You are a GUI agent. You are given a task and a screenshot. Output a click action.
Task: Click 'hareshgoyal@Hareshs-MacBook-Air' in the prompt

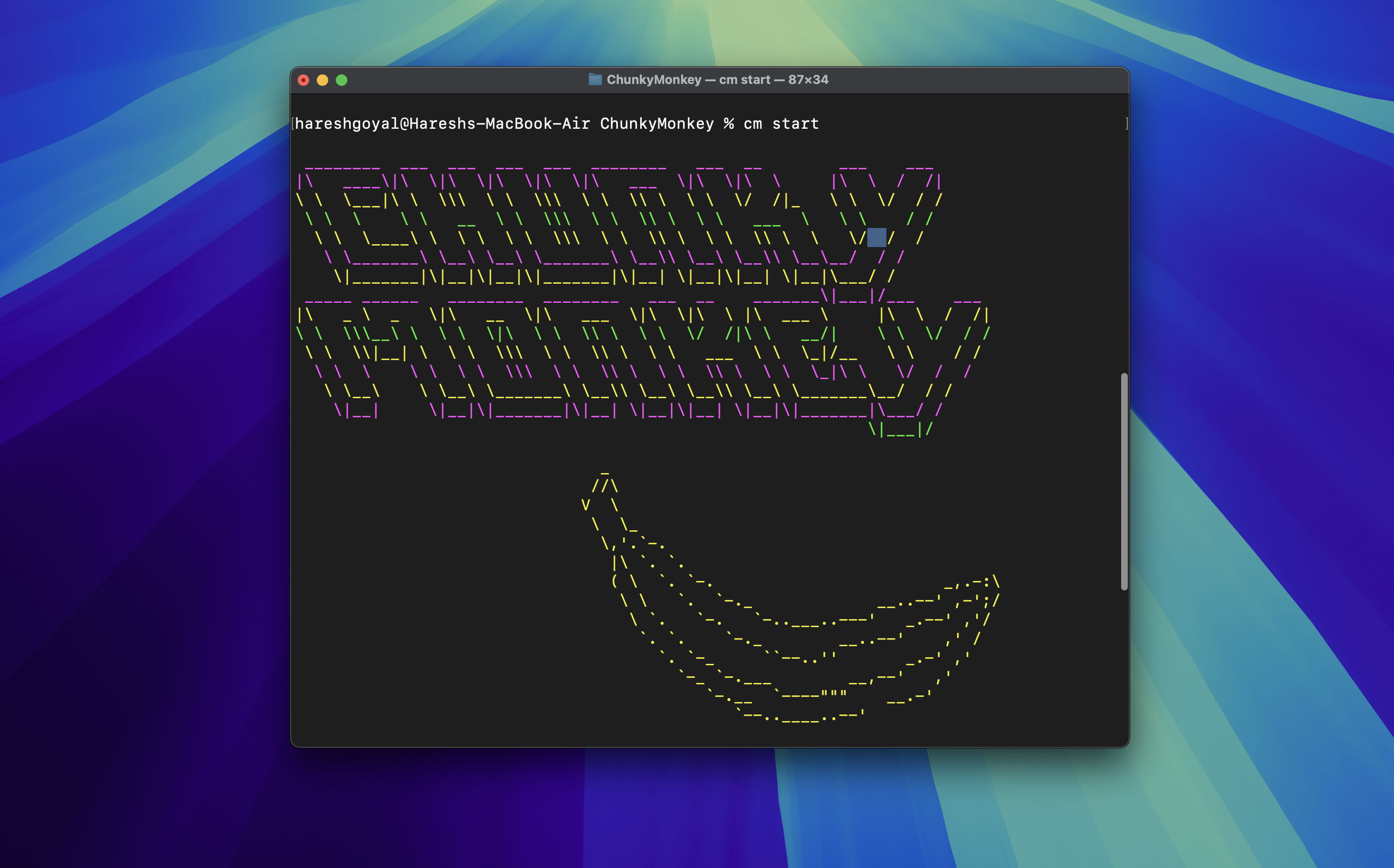pos(442,124)
